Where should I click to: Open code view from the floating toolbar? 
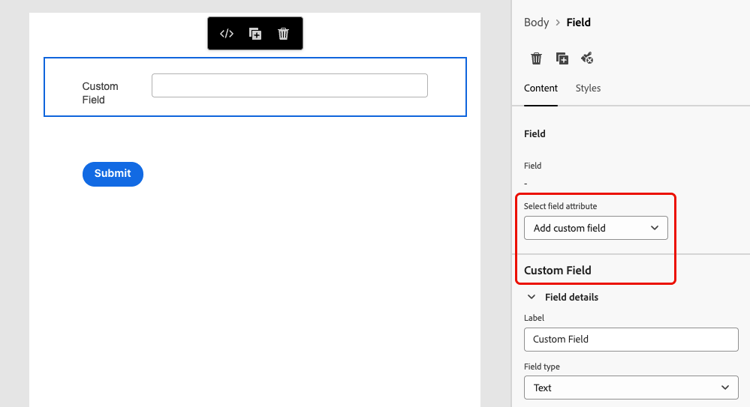coord(227,34)
